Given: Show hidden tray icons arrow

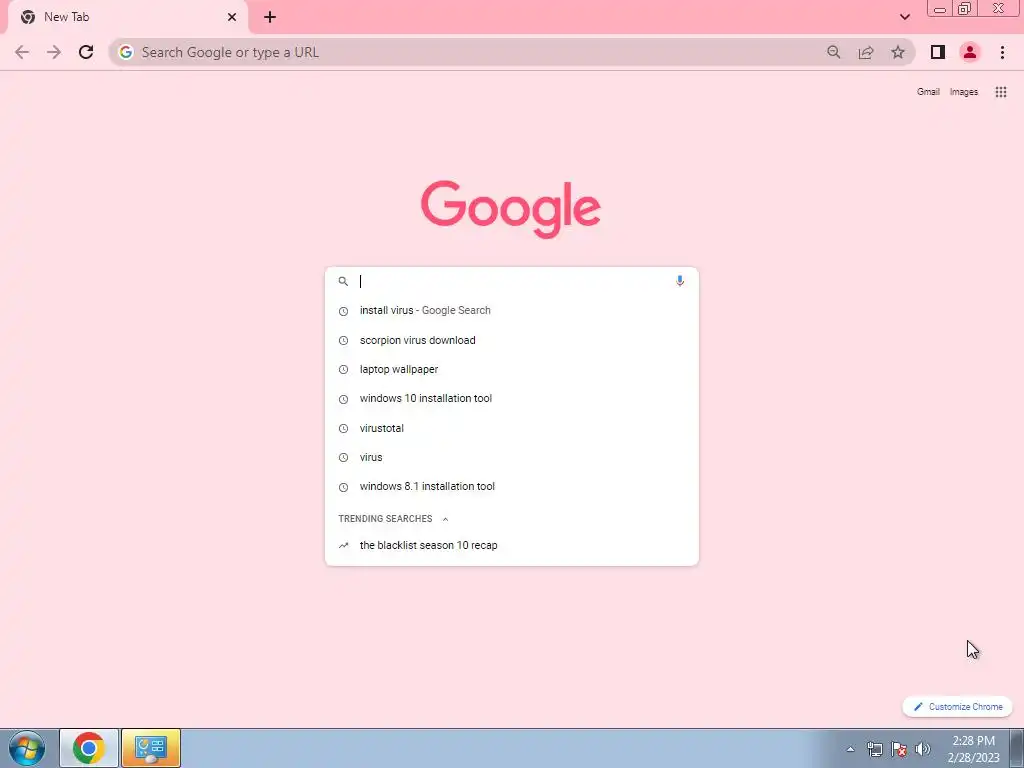Looking at the screenshot, I should [850, 749].
